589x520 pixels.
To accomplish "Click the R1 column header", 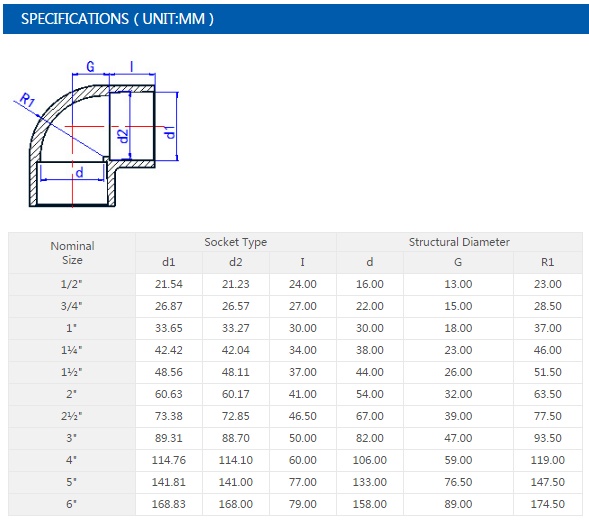I will tap(547, 262).
